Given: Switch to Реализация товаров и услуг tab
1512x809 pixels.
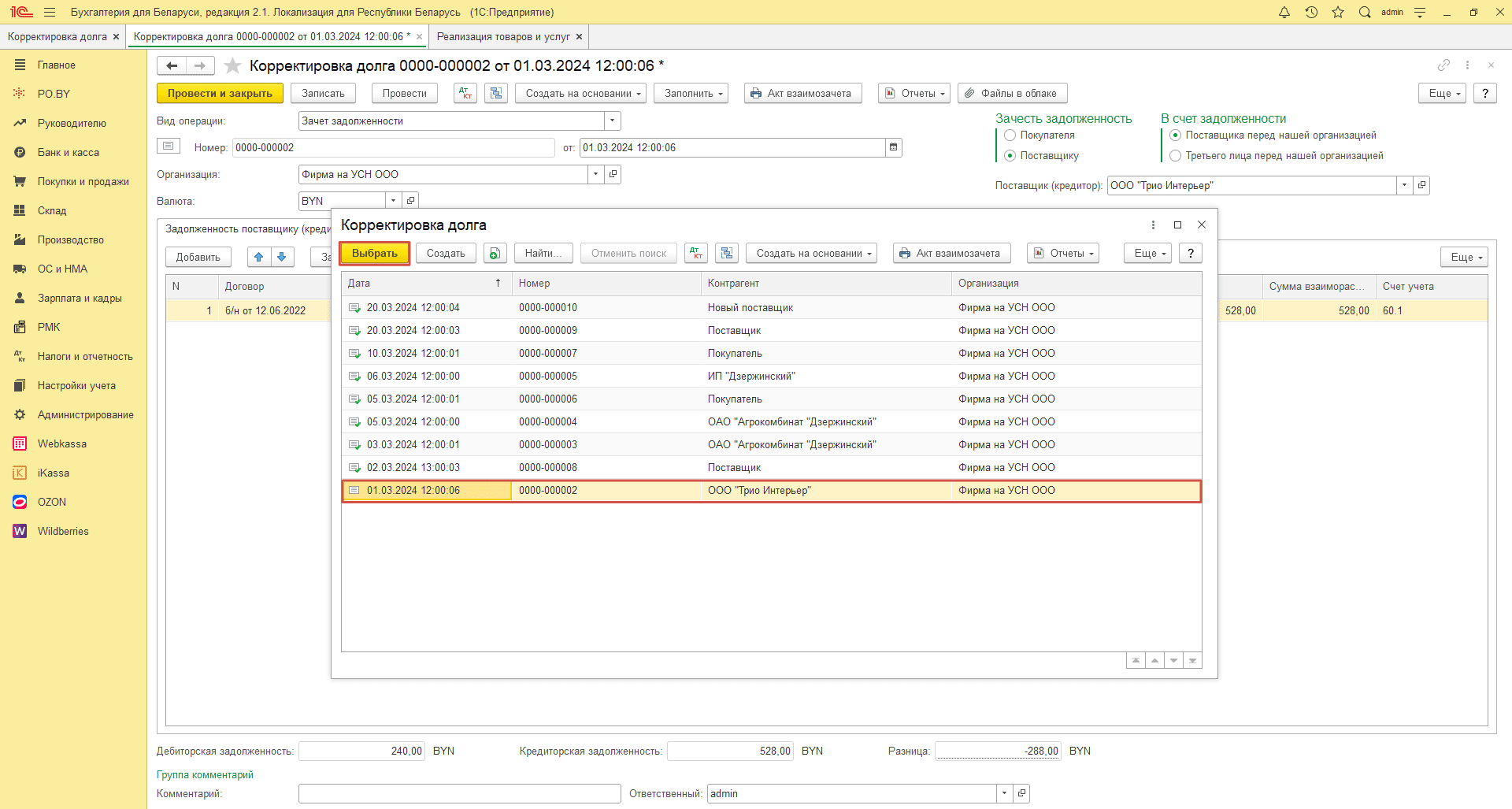Looking at the screenshot, I should click(503, 37).
